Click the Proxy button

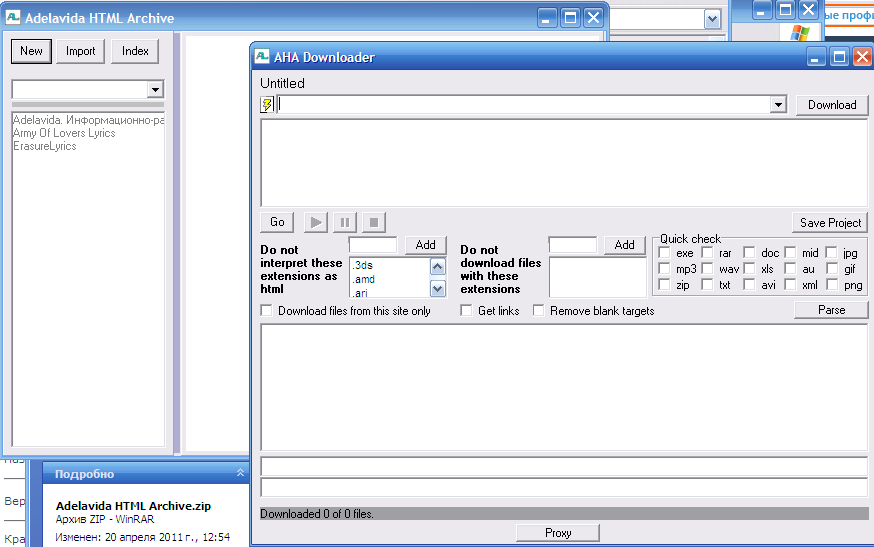pos(558,533)
